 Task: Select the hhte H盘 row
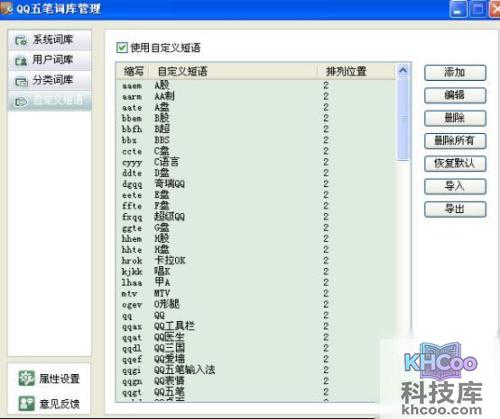tap(256, 249)
